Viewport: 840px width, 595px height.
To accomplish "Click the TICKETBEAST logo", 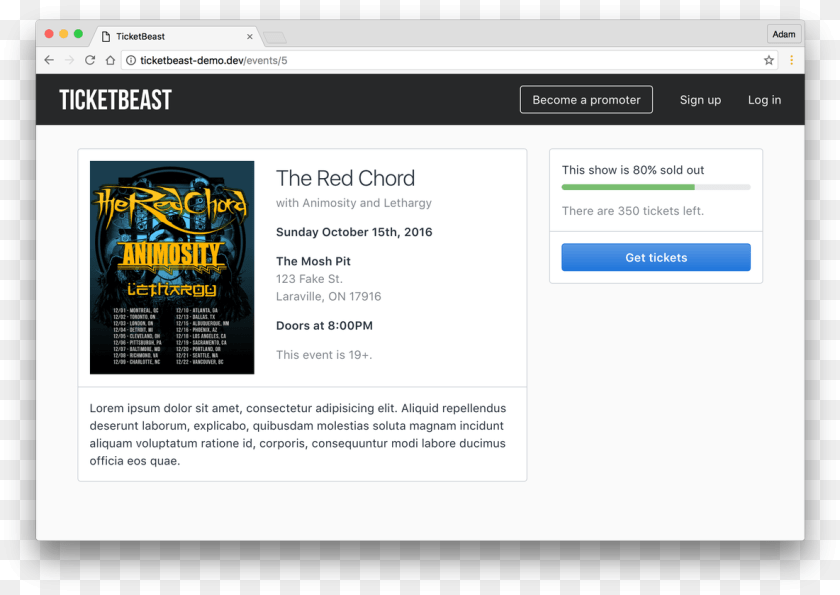I will [x=115, y=100].
